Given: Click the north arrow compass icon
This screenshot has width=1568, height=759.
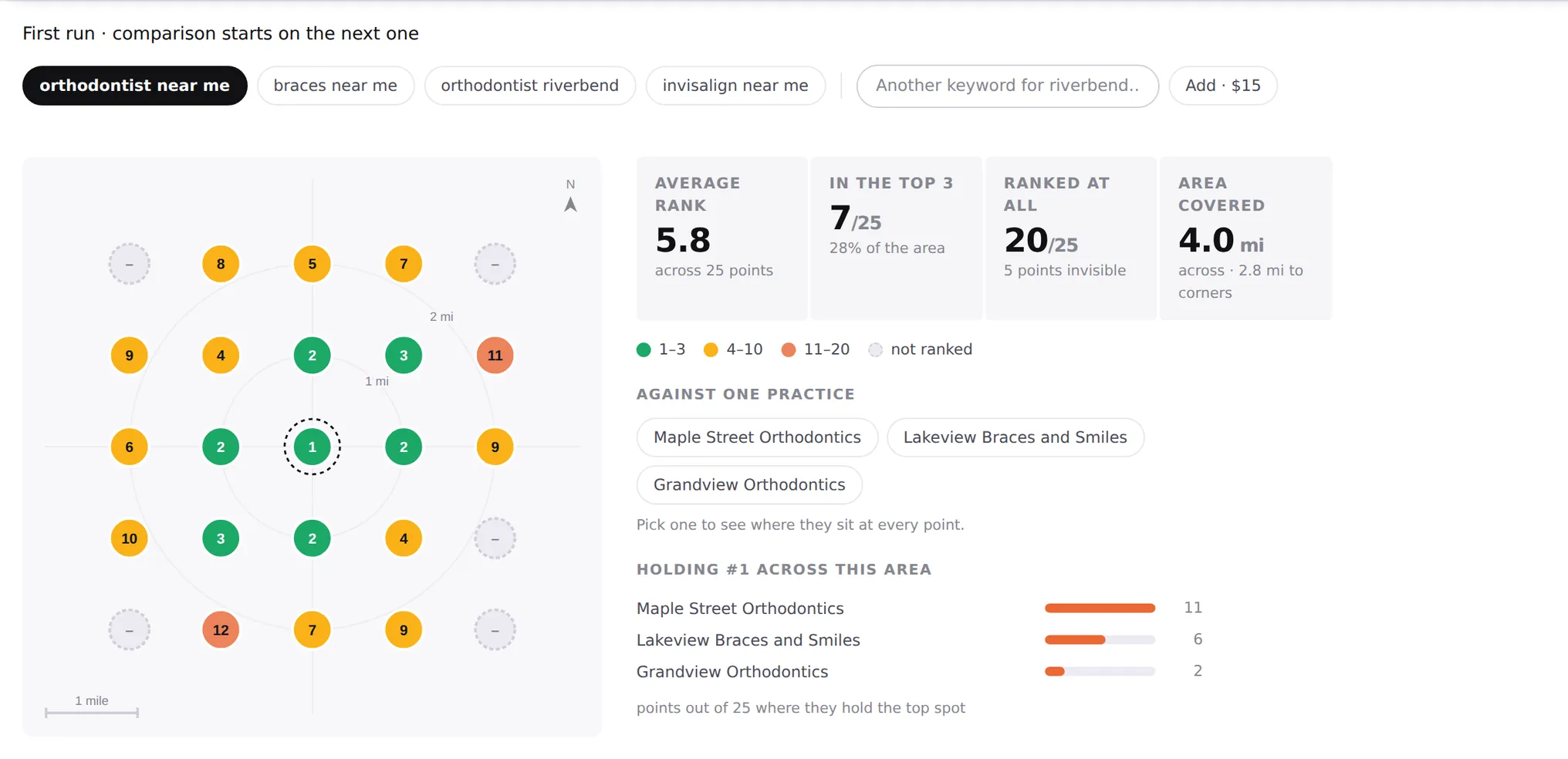Looking at the screenshot, I should pos(570,204).
